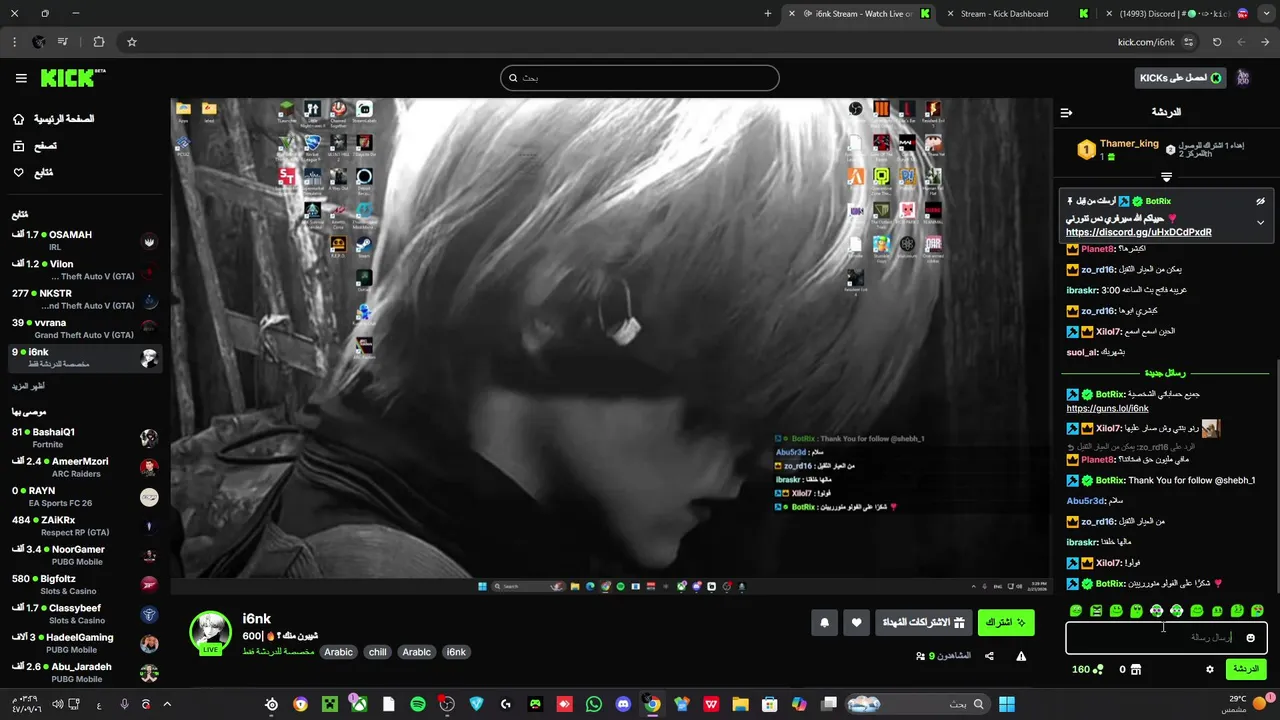Open the Kick hamburger menu
The width and height of the screenshot is (1280, 720).
[x=21, y=78]
